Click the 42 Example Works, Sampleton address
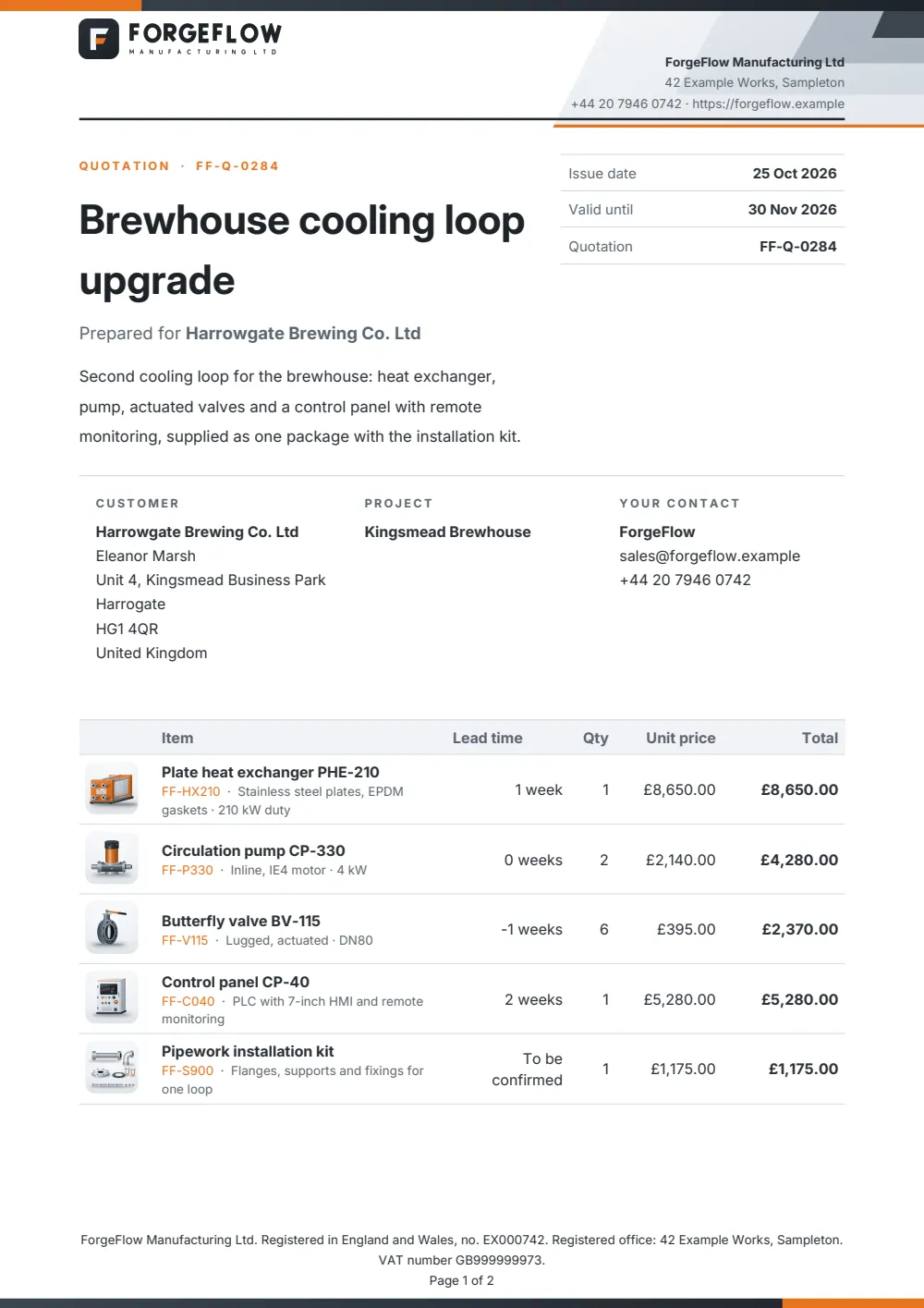 755,82
